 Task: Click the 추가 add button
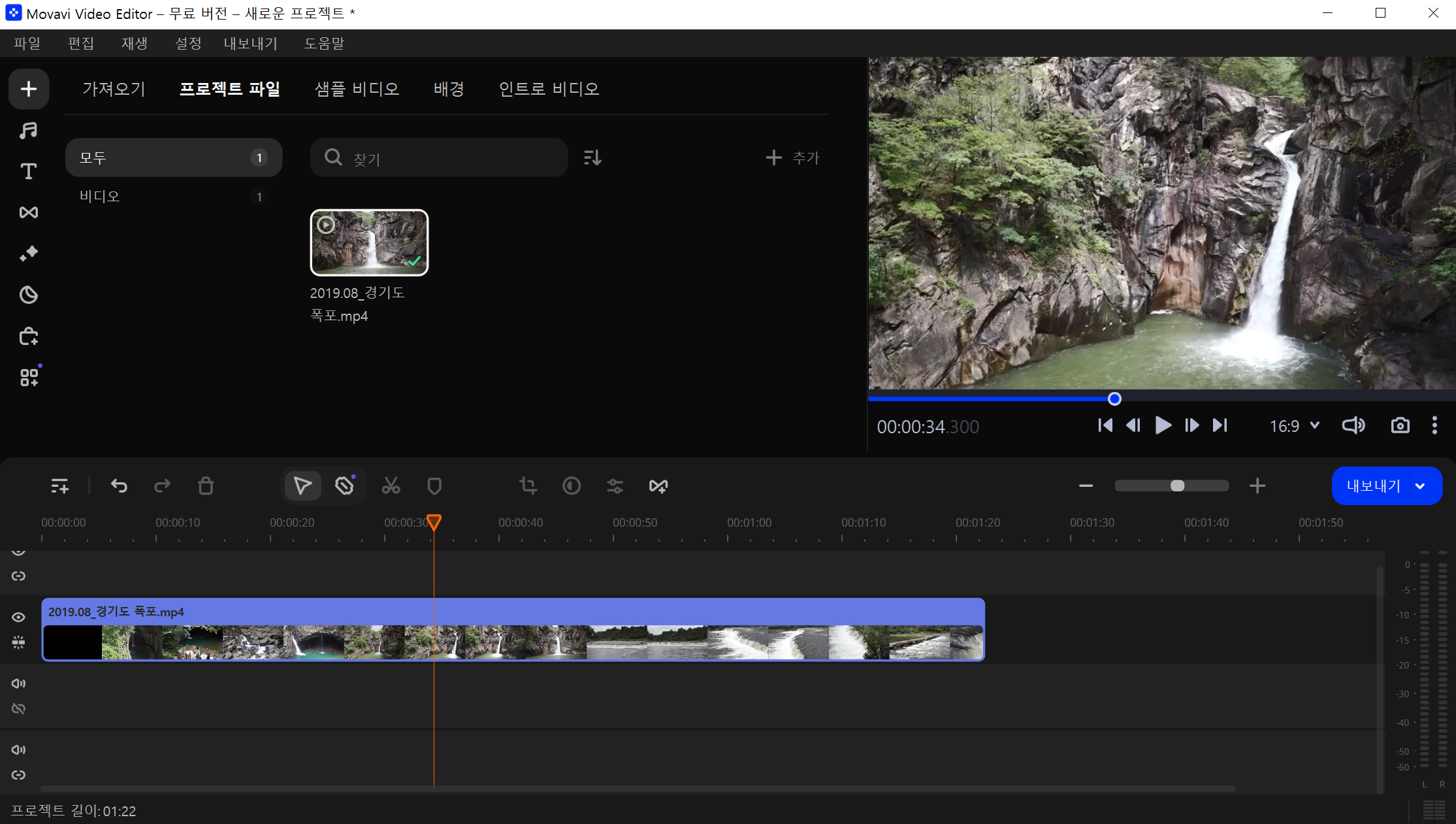coord(792,157)
